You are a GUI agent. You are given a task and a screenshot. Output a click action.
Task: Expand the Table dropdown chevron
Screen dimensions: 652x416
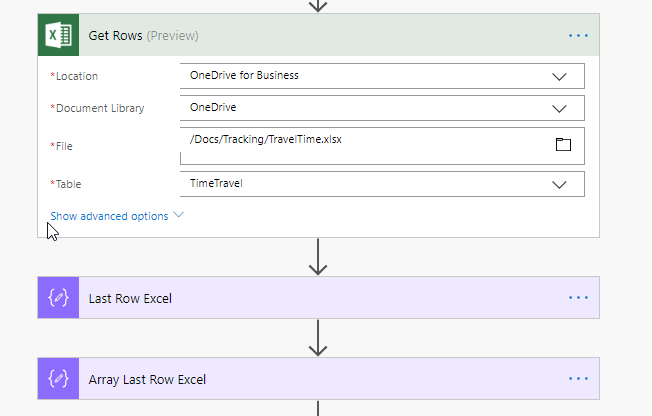pos(559,184)
